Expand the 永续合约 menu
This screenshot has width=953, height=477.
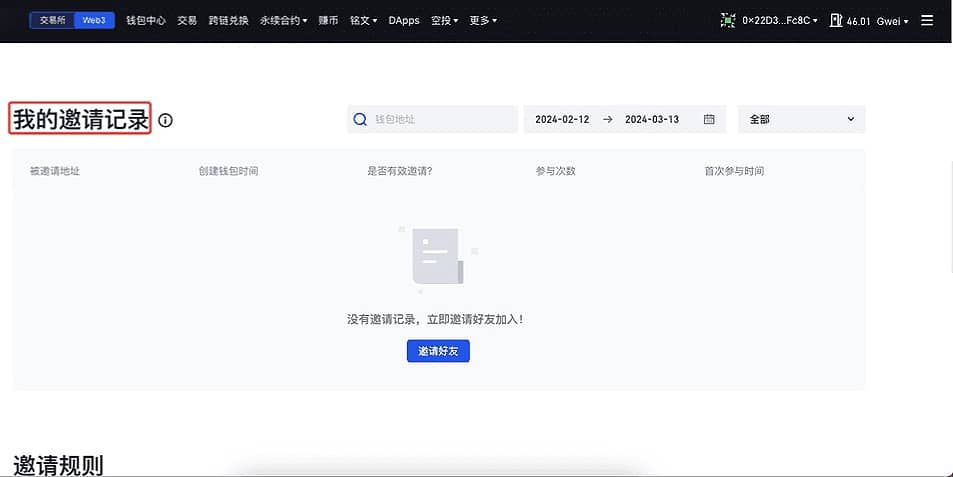[284, 20]
